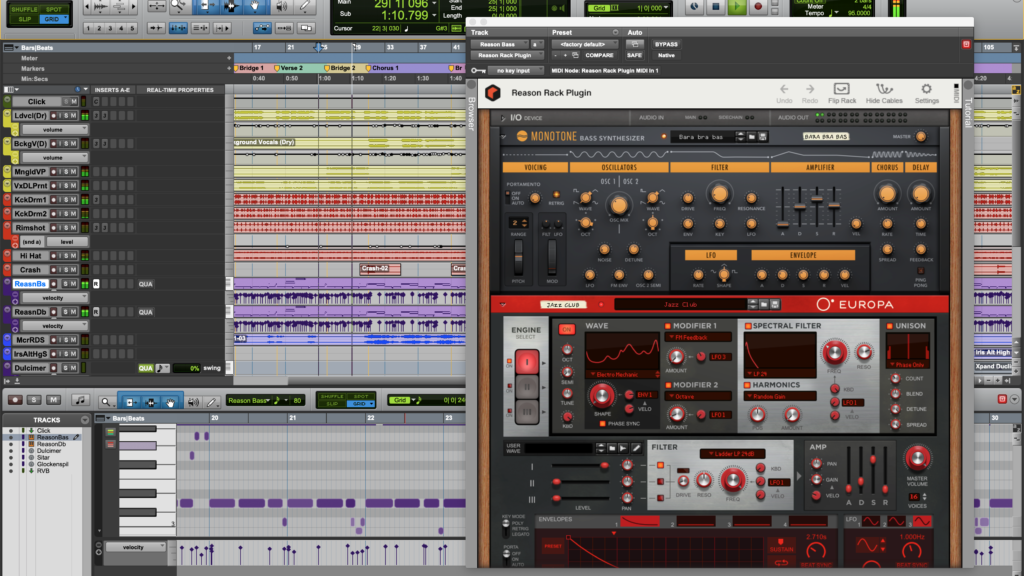Select MIDI editor Grabber hand tool
Screen dimensions: 1024x576
pos(170,402)
